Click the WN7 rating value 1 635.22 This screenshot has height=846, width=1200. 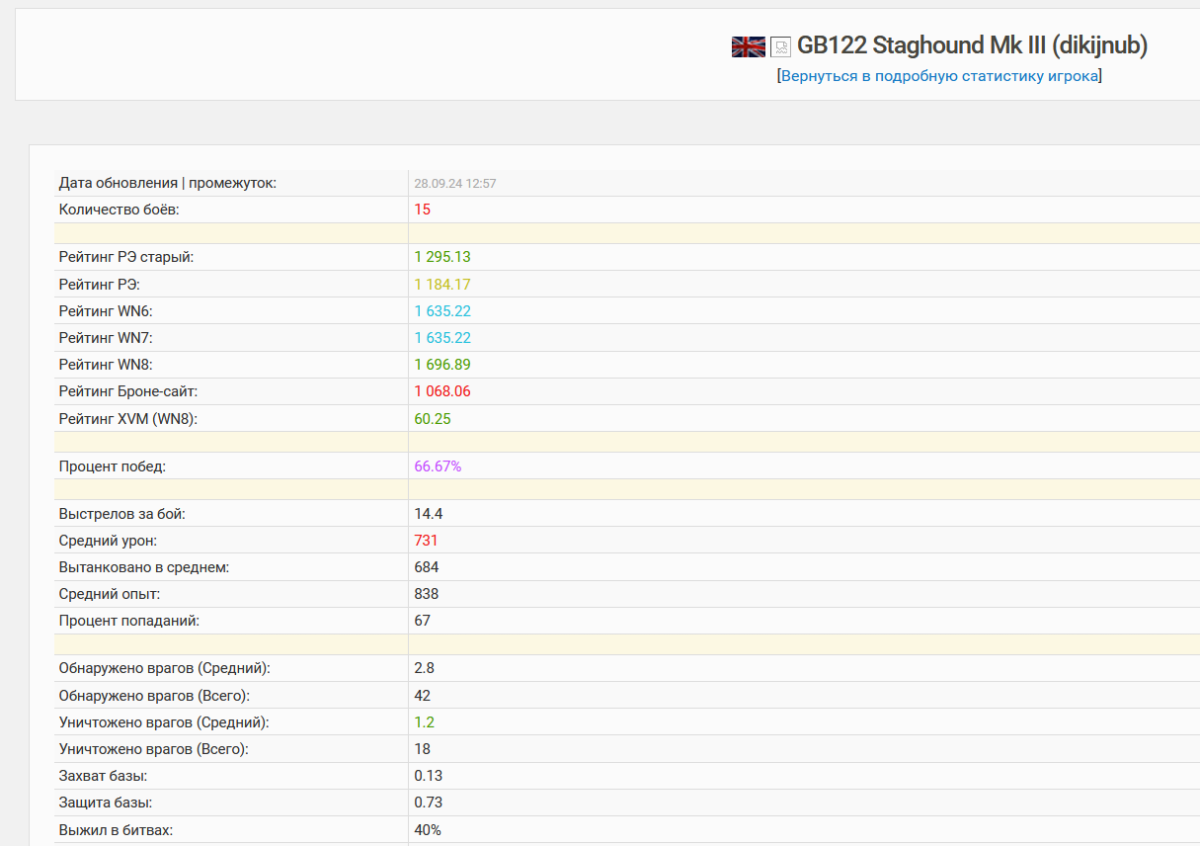[x=442, y=338]
